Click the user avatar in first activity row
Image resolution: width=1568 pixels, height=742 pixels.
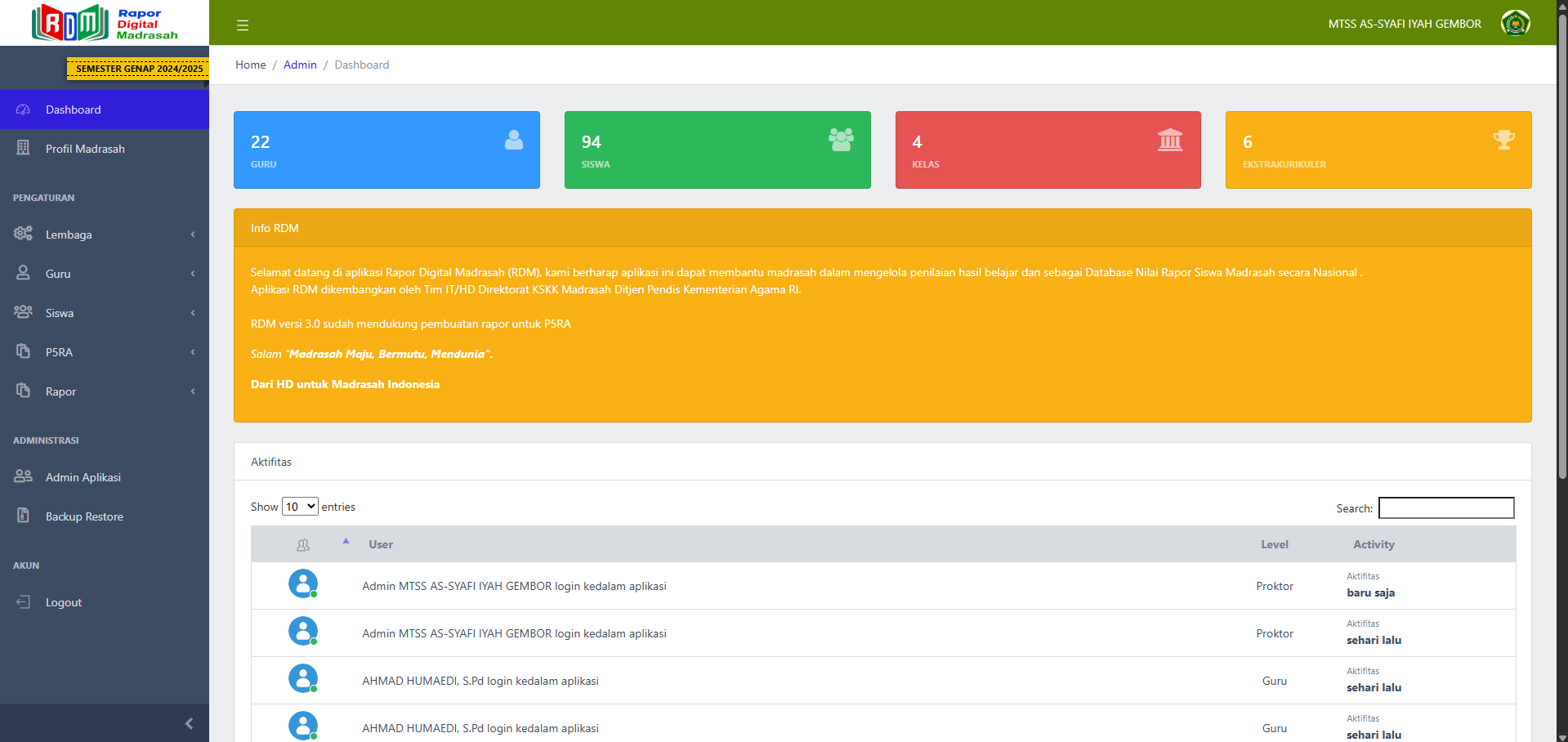click(303, 584)
